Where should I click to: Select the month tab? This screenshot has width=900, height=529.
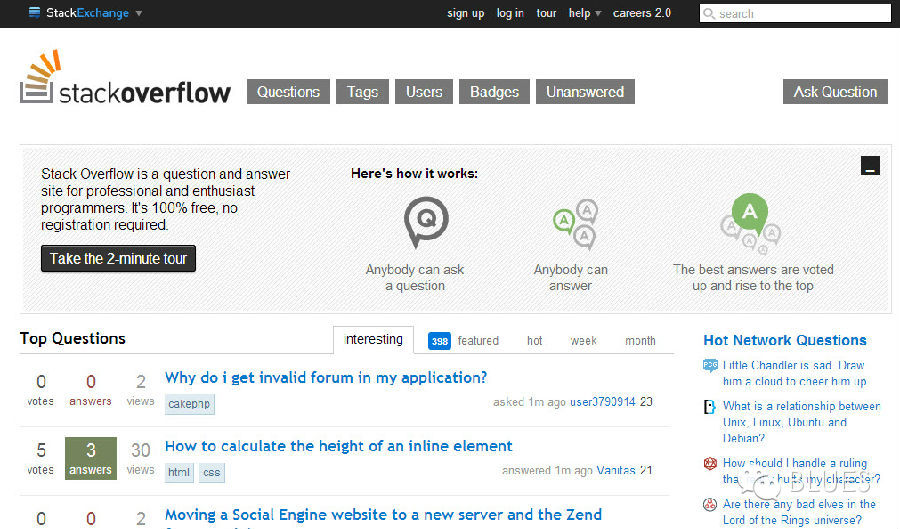point(640,341)
